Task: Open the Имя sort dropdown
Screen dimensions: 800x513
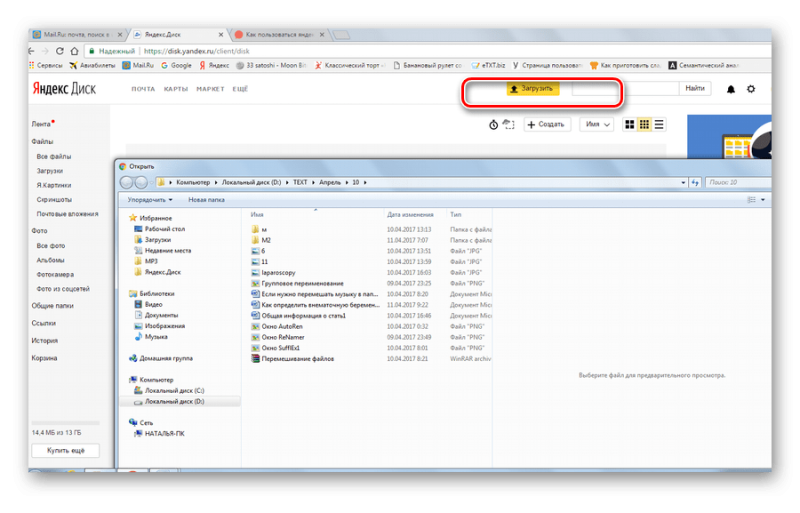Action: click(x=597, y=125)
